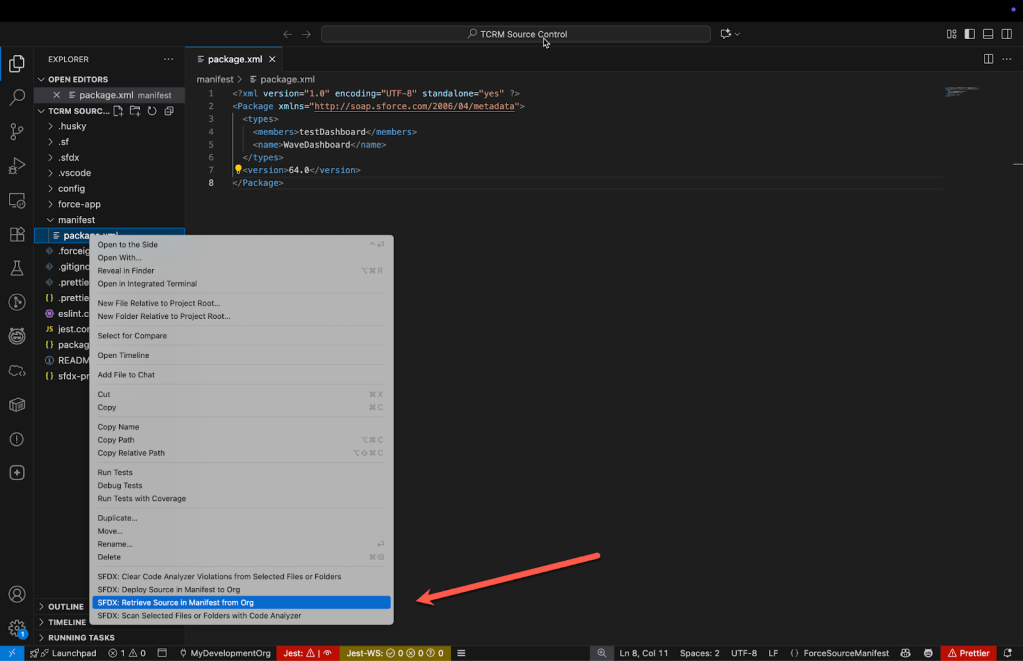Open the Accounts icon in activity bar
The height and width of the screenshot is (661, 1023).
coord(17,595)
